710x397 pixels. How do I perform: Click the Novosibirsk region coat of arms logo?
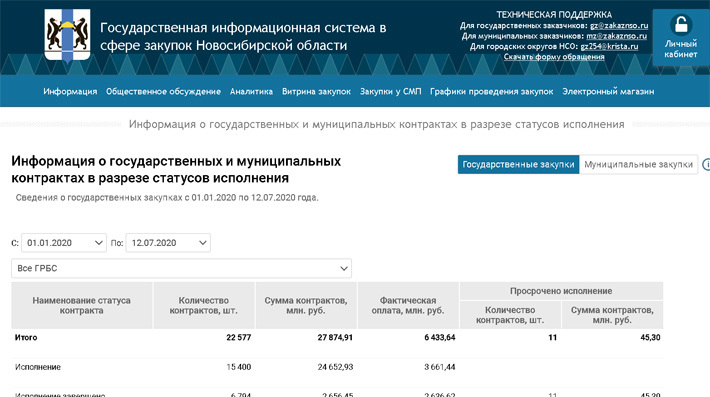tap(67, 35)
